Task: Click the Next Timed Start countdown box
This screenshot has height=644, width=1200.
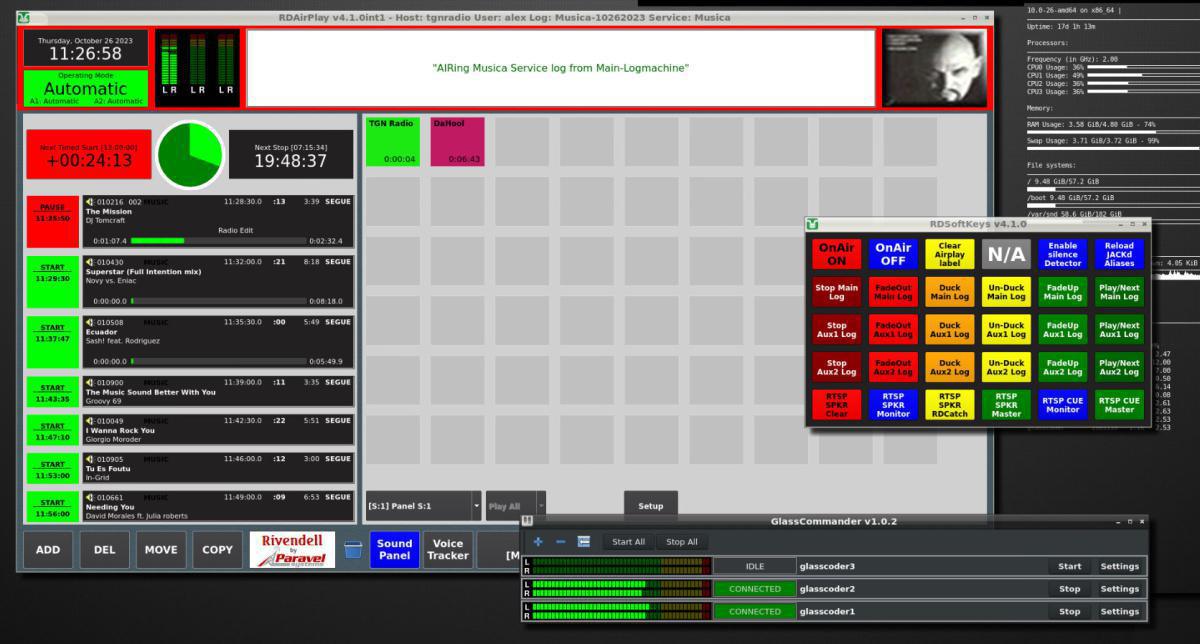Action: pos(88,154)
